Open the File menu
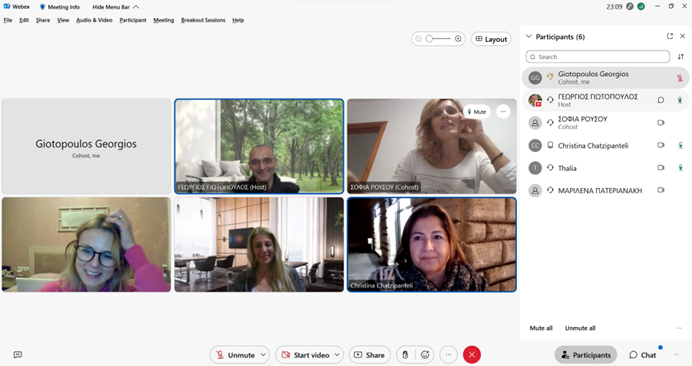This screenshot has height=366, width=692. click(8, 20)
